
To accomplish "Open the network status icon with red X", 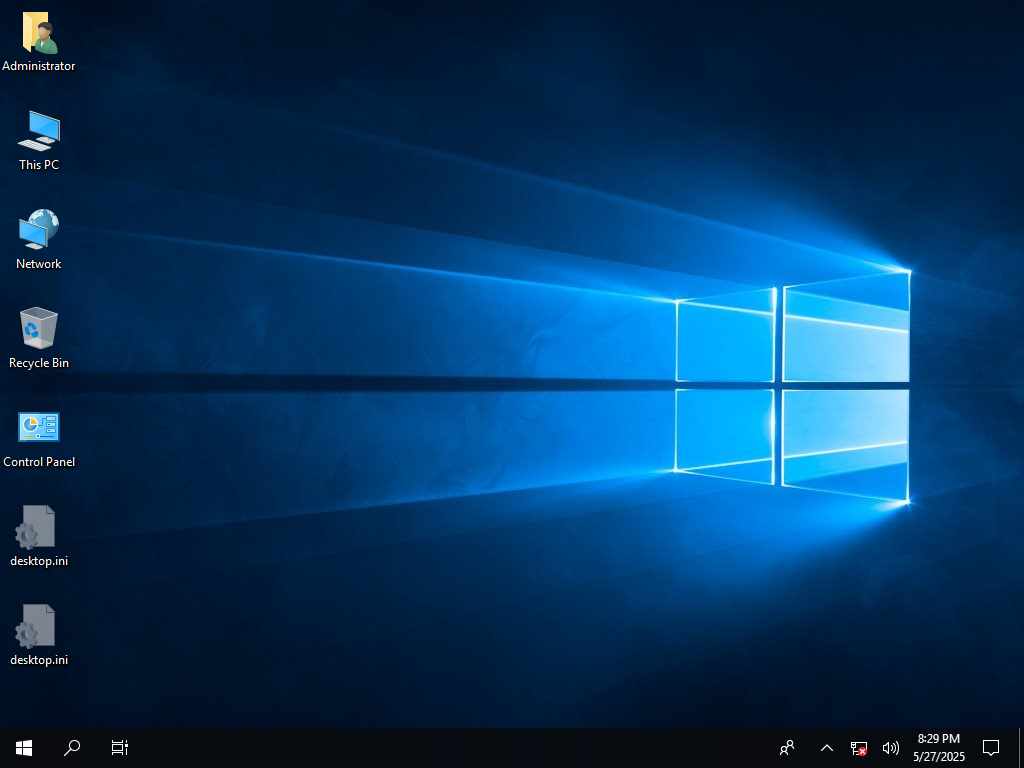I will [x=859, y=748].
